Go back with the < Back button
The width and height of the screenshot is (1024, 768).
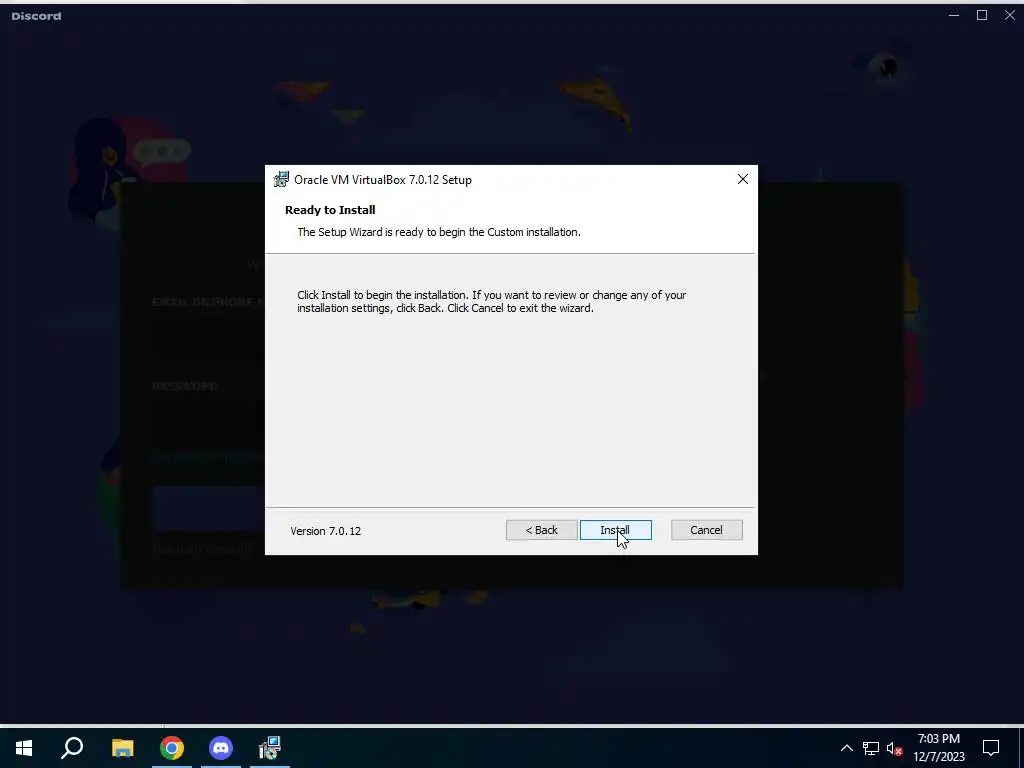point(541,530)
